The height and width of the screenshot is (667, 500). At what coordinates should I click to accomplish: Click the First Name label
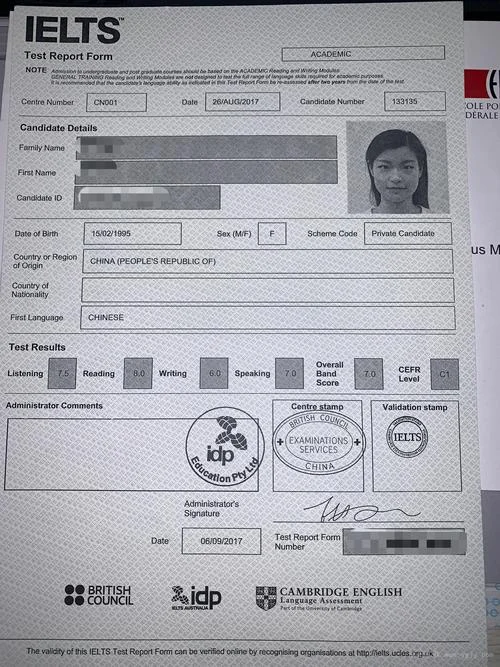click(37, 173)
